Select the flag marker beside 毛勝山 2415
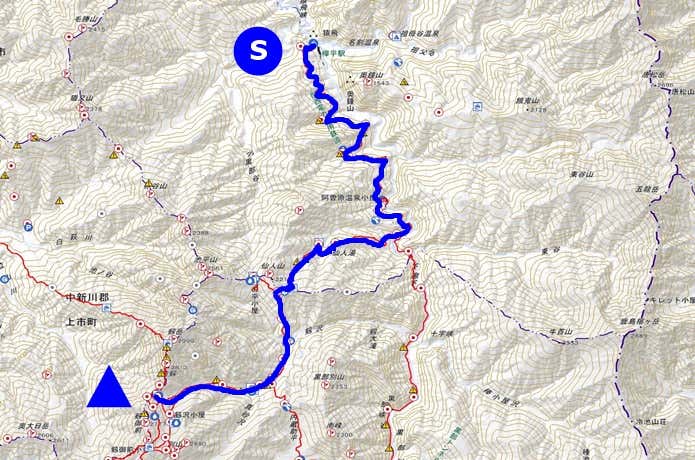695x460 pixels. (82, 28)
